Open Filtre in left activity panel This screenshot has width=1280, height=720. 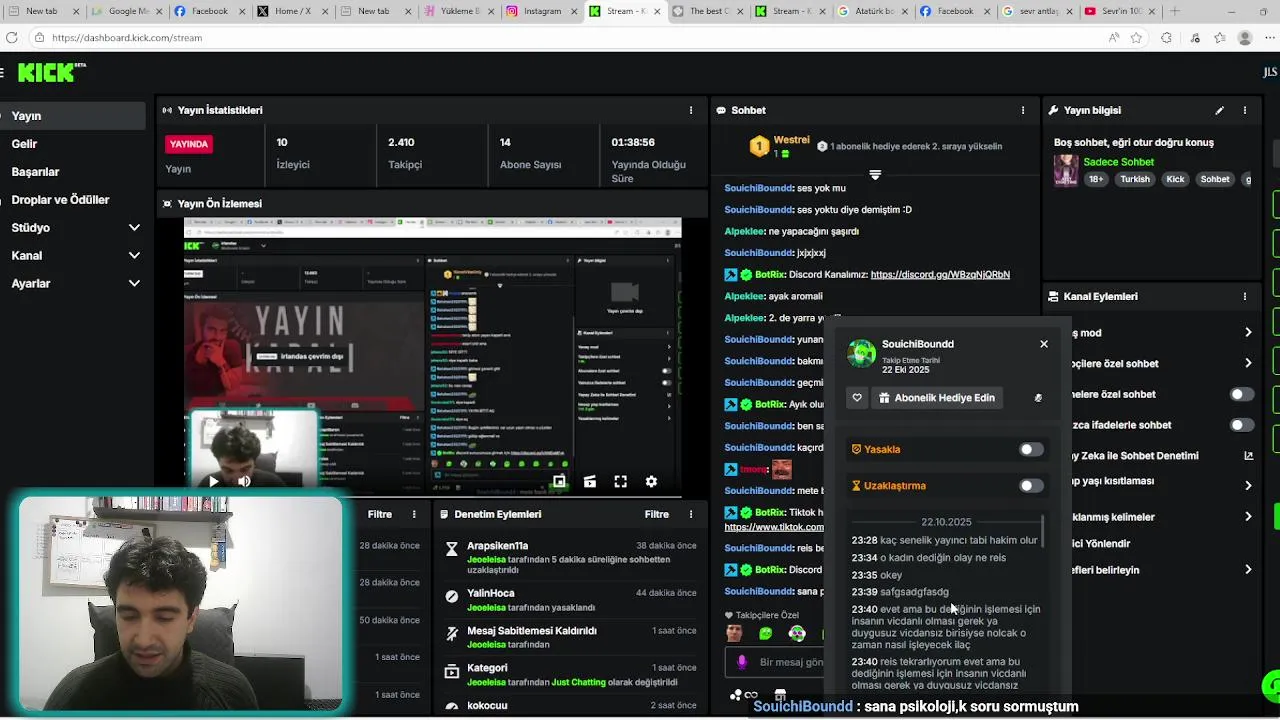380,514
